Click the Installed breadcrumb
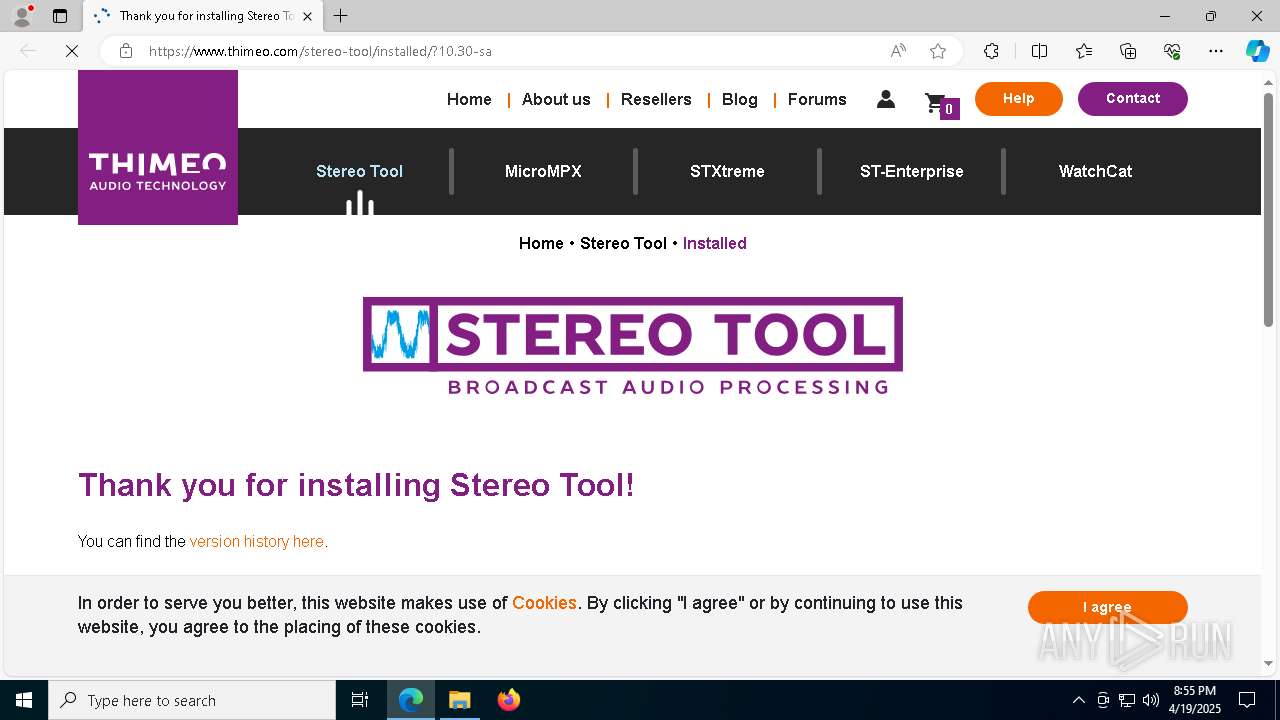 714,243
